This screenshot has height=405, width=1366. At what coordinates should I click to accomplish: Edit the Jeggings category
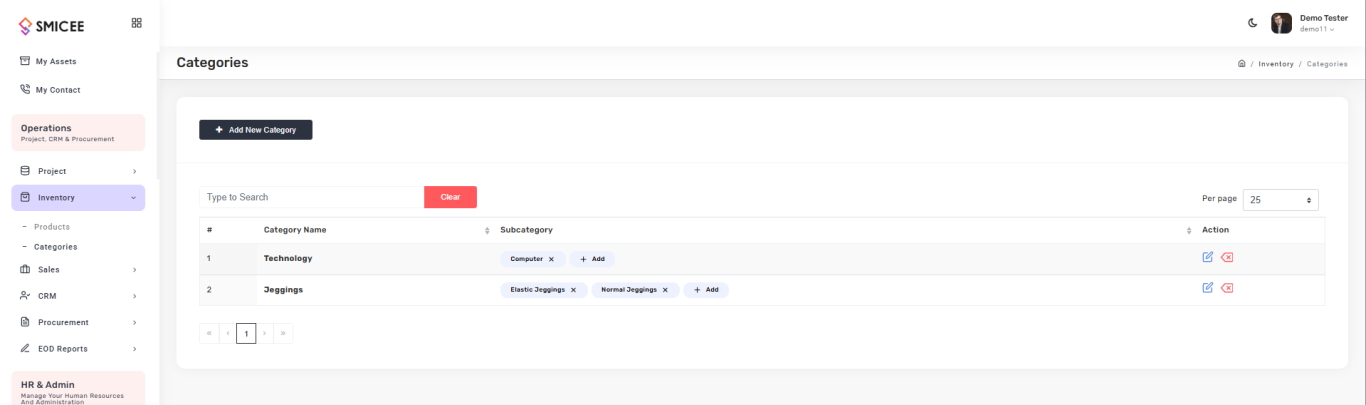tap(1208, 288)
